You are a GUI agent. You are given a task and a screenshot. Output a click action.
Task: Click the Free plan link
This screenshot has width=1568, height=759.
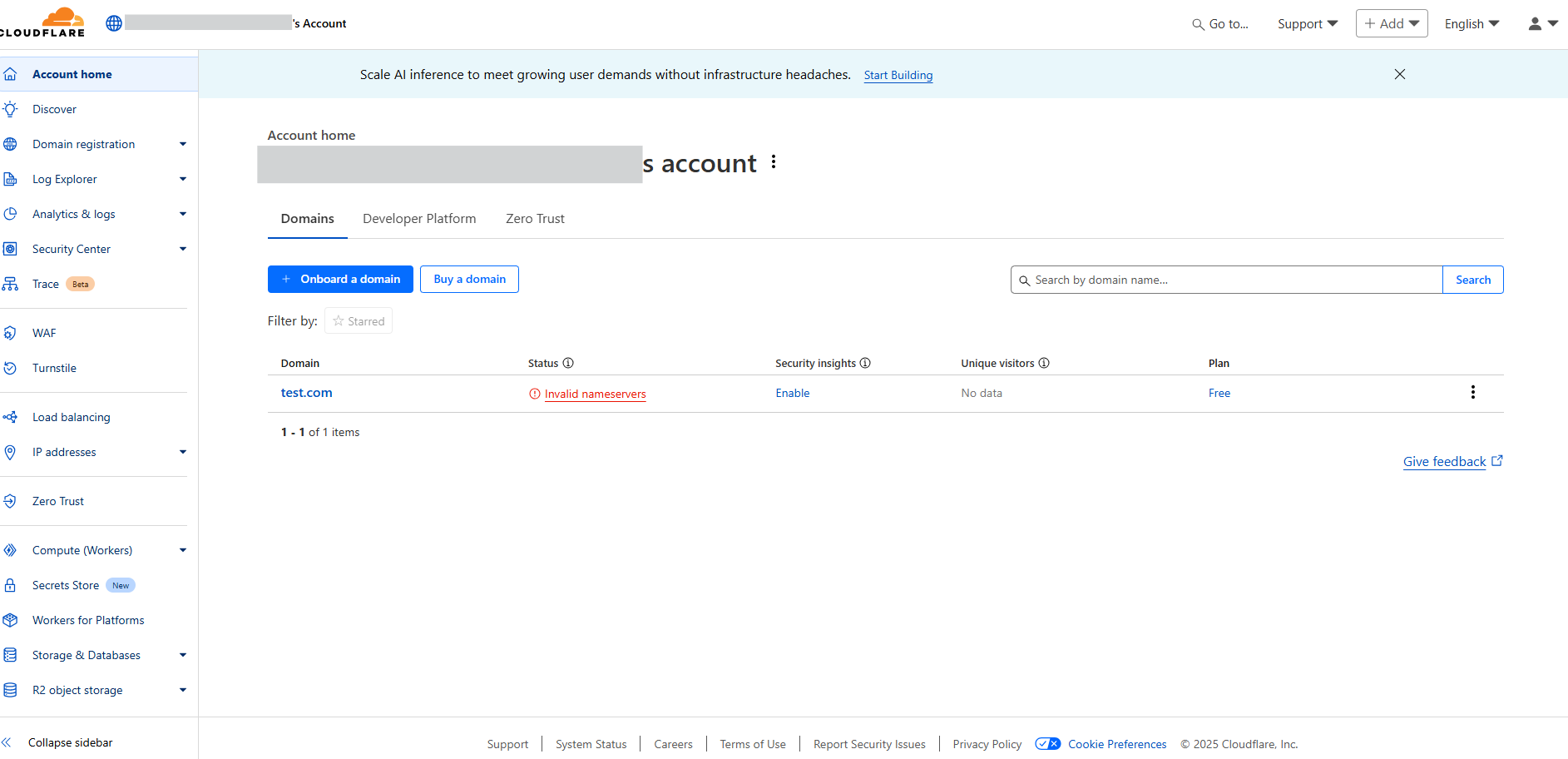tap(1219, 393)
